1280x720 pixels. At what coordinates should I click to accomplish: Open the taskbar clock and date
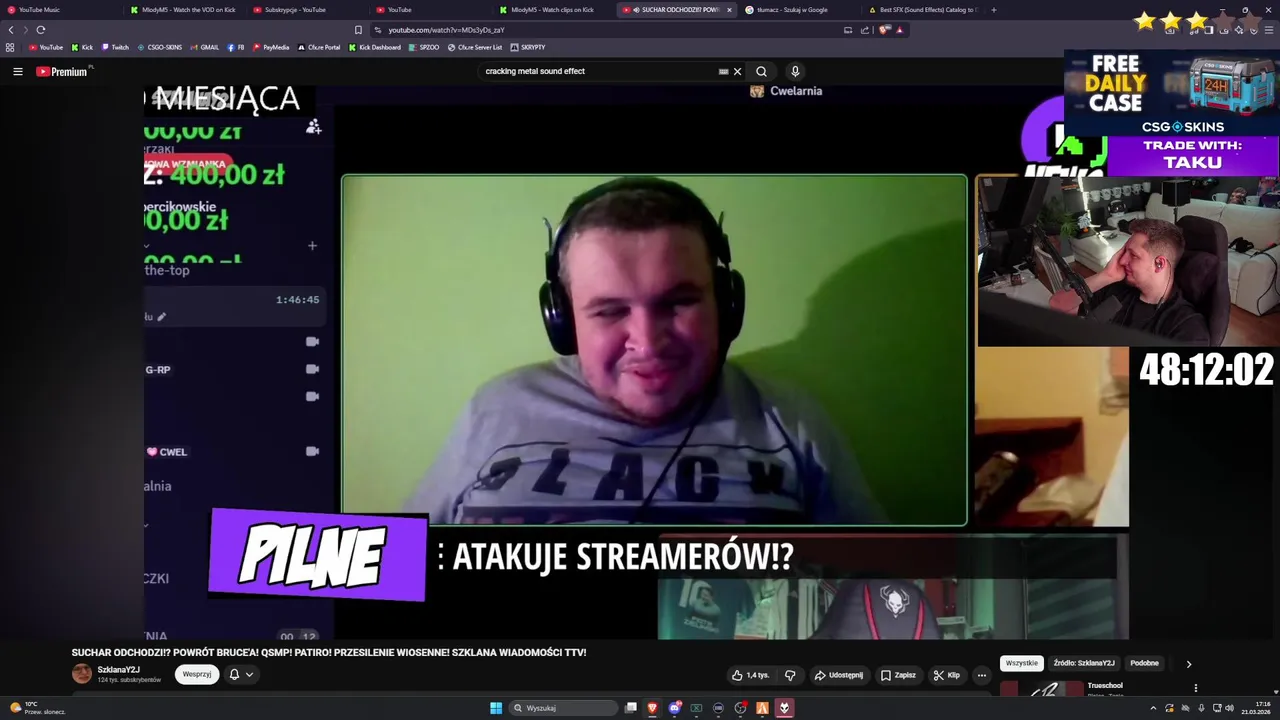tap(1256, 708)
